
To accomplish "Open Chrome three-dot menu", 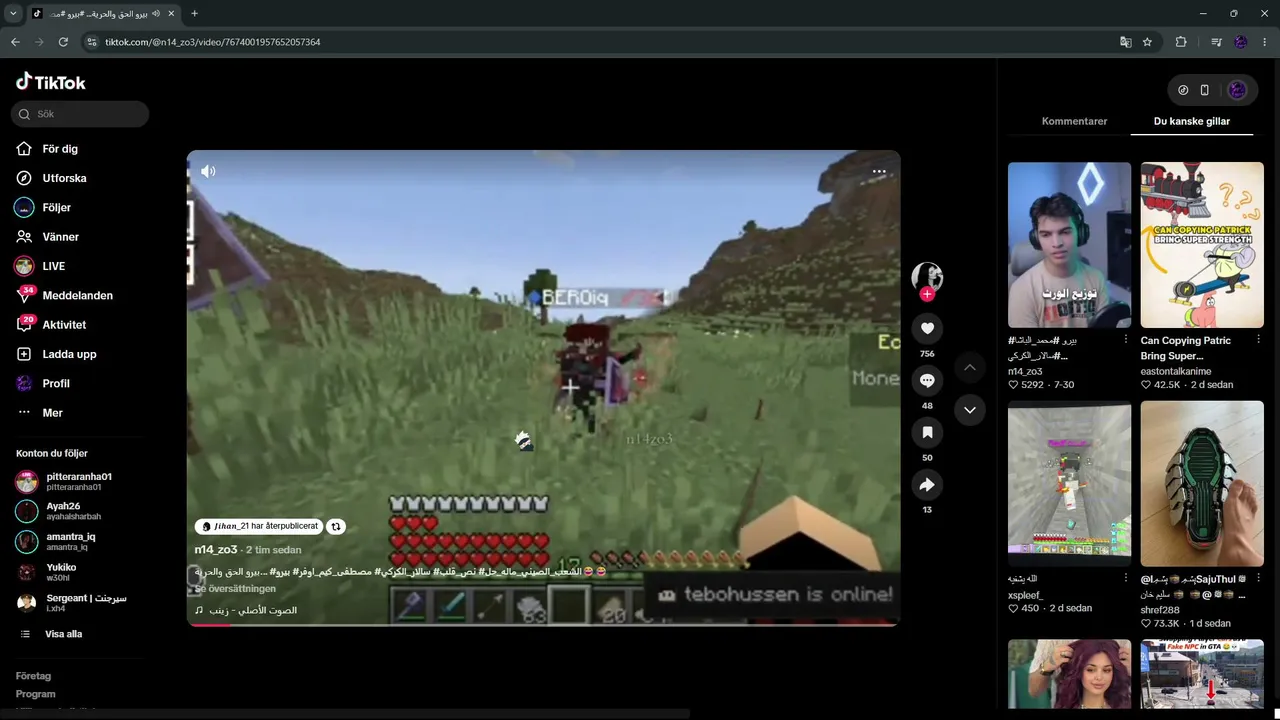I will tap(1265, 42).
